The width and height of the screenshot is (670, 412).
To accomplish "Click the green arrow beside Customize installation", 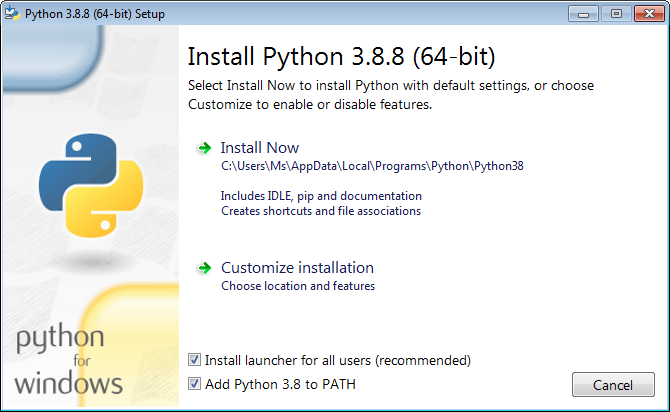I will [205, 268].
